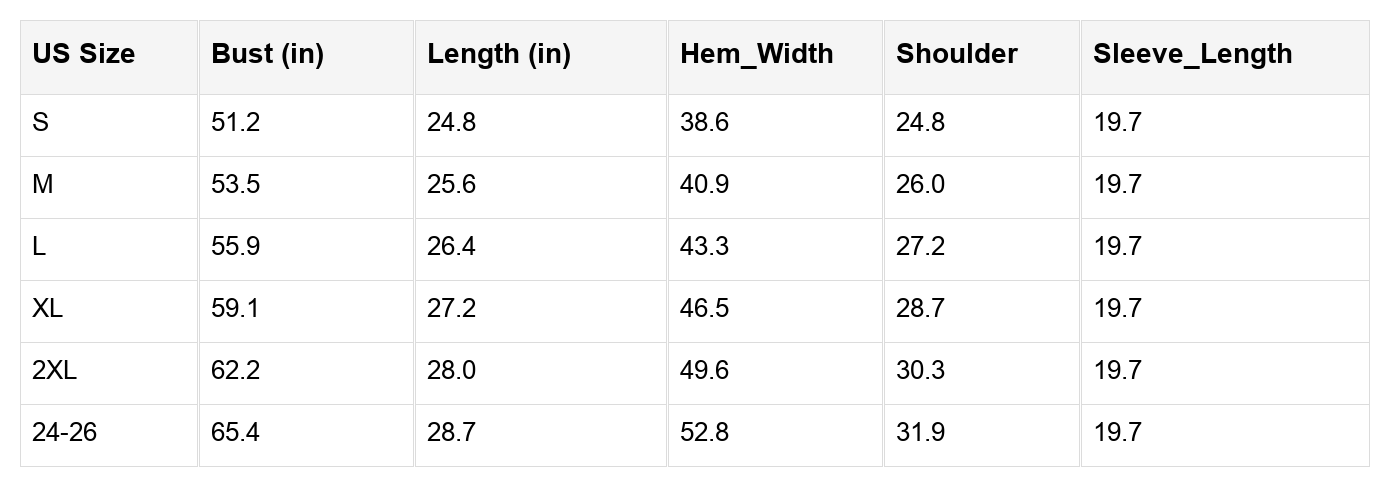Image resolution: width=1389 pixels, height=486 pixels.
Task: Click shoulder value 31.9 in last row
Action: [920, 433]
